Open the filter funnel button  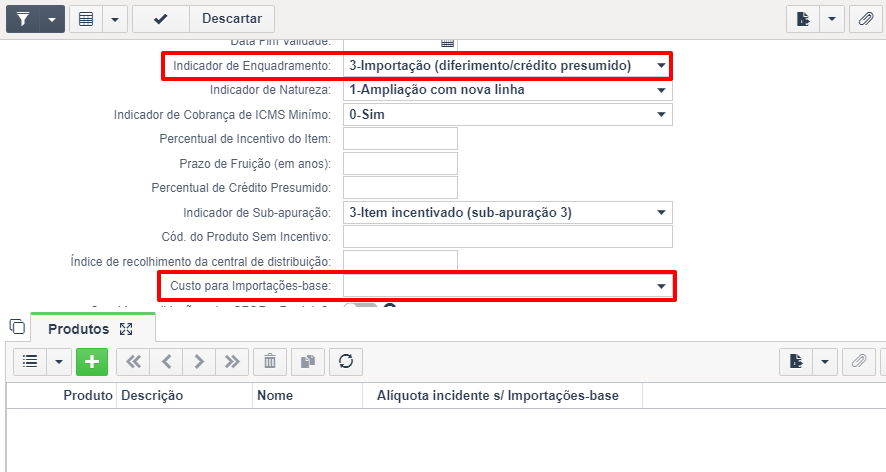pyautogui.click(x=23, y=19)
